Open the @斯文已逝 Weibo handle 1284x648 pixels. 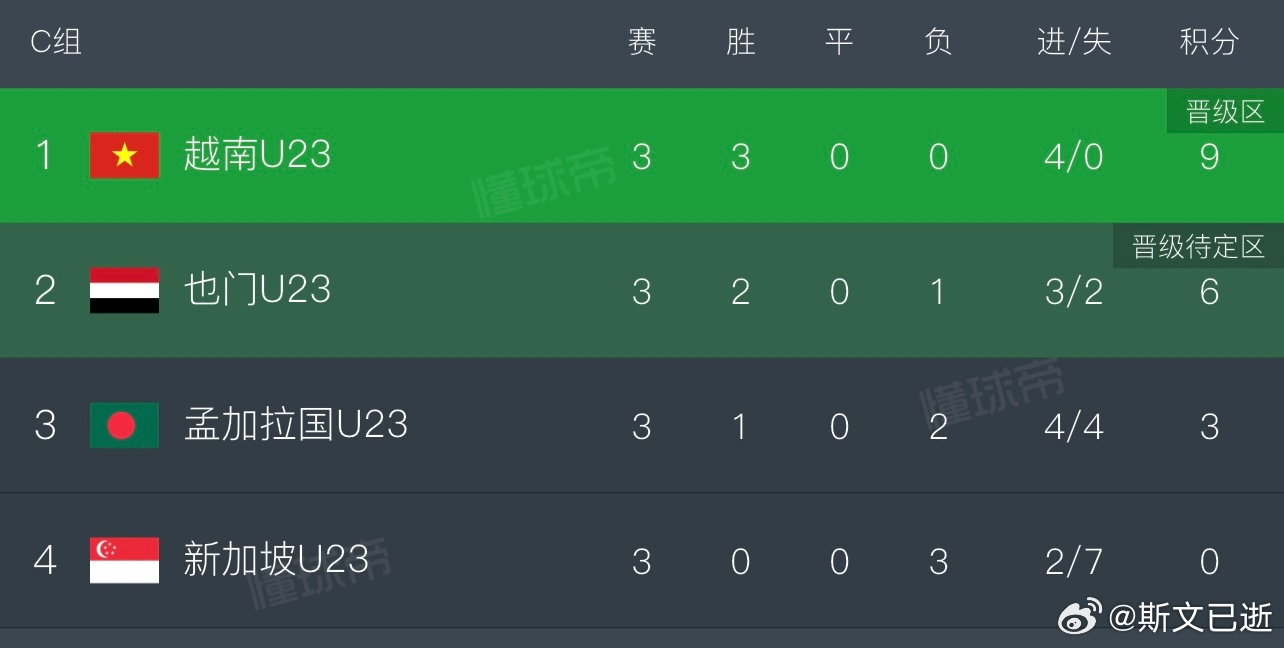[x=1191, y=618]
